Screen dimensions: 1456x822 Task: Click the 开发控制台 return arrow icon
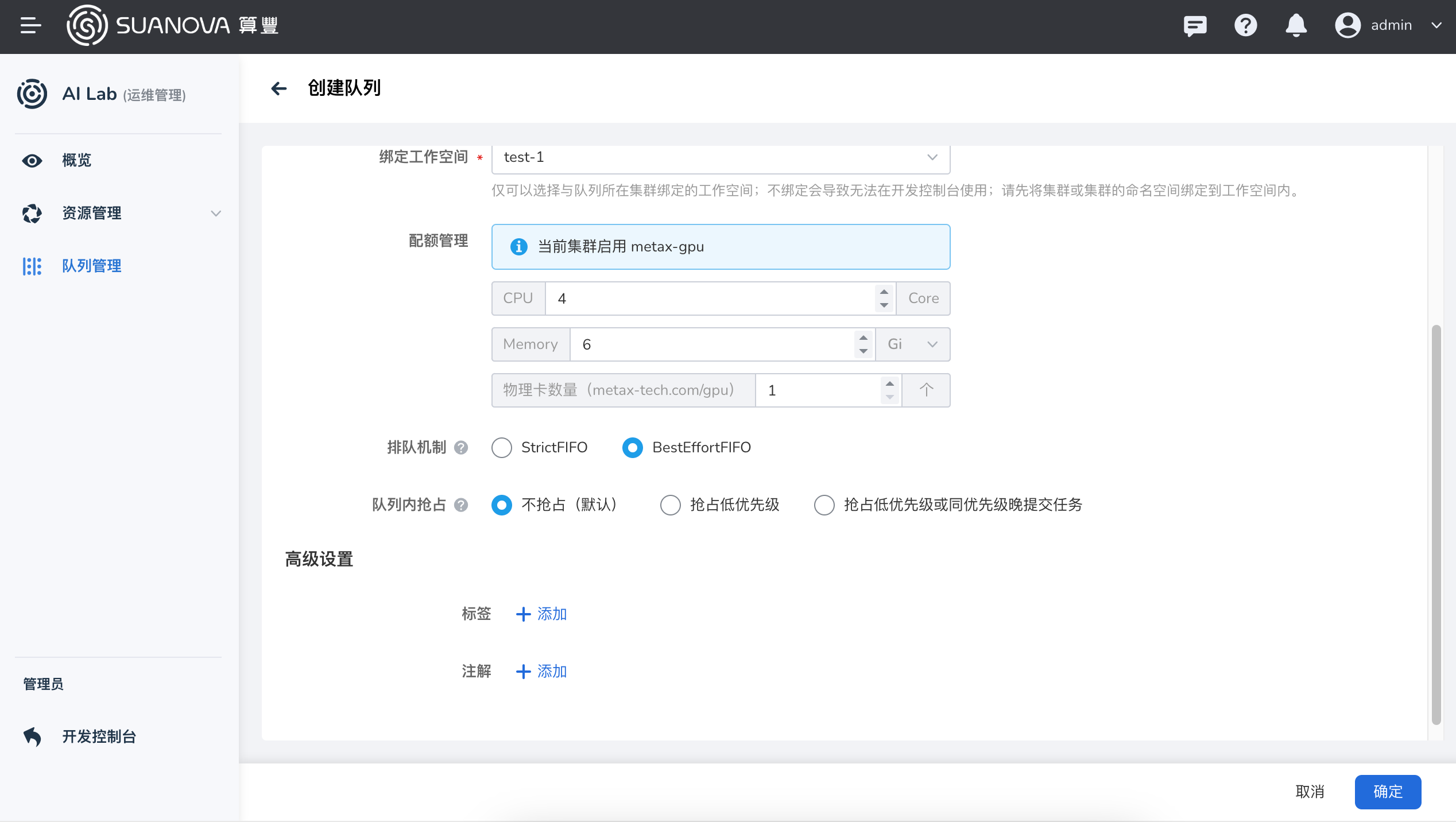coord(32,736)
